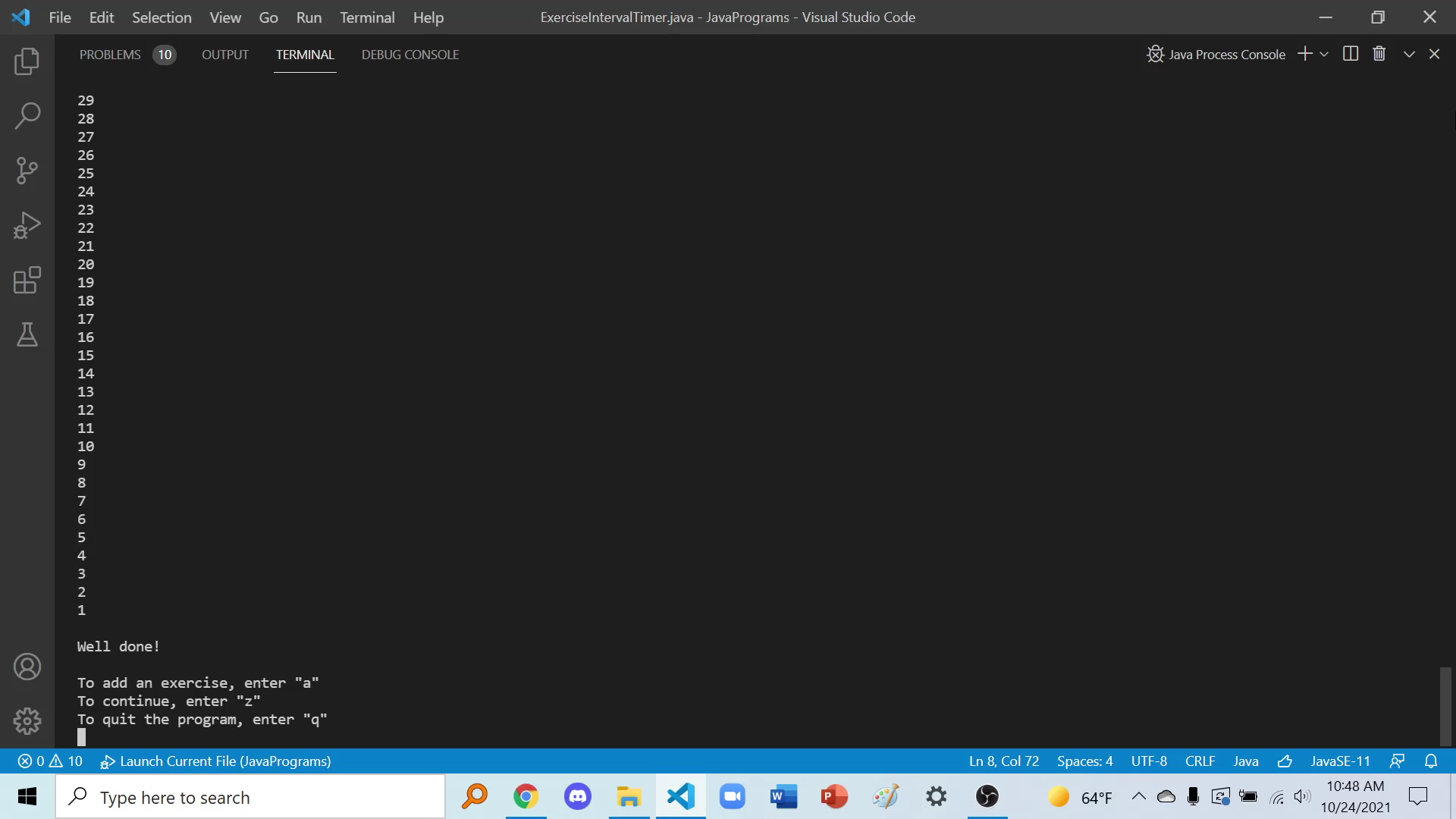Open the Explorer view in activity bar
Viewport: 1456px width, 819px height.
click(27, 61)
